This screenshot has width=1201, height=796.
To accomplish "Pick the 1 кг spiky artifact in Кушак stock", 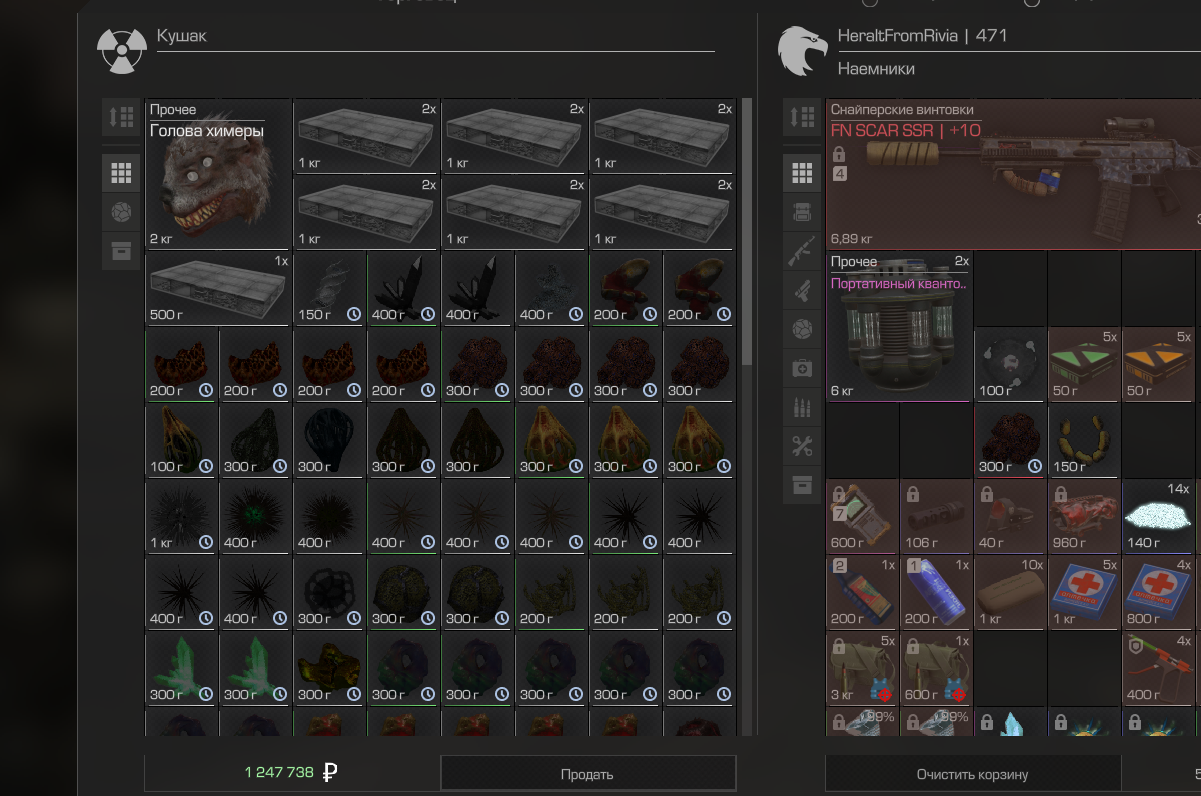I will [x=182, y=516].
